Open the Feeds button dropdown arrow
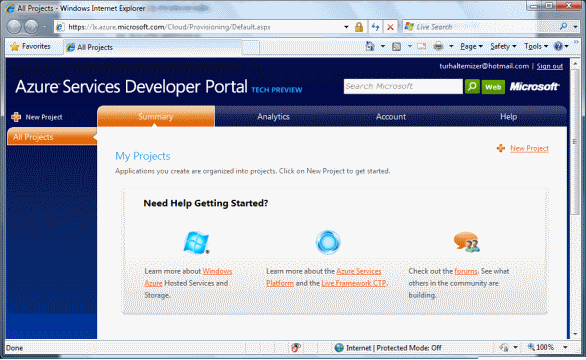Viewport: 586px width, 360px height. click(410, 46)
